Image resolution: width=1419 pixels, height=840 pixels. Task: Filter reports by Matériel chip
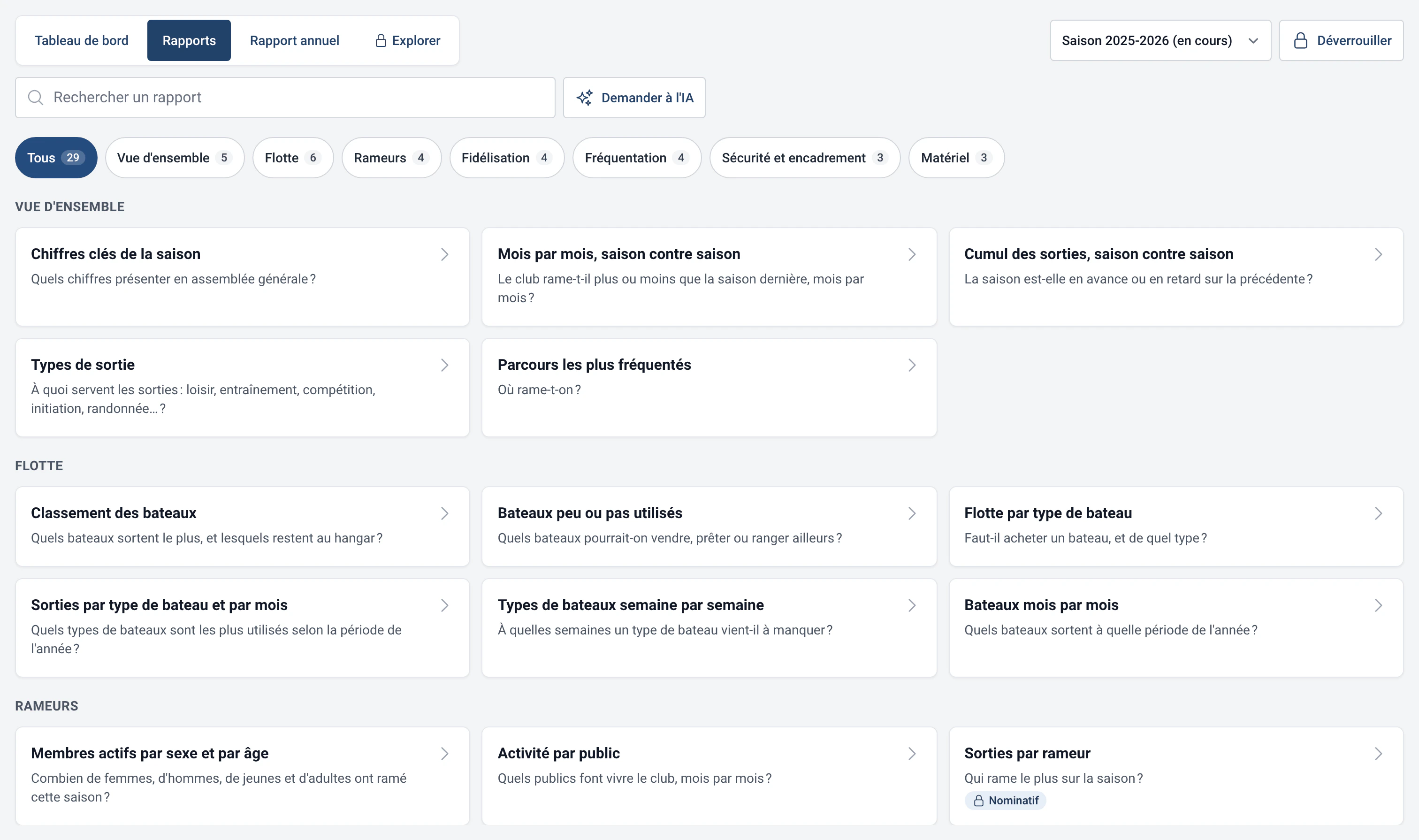[x=956, y=157]
